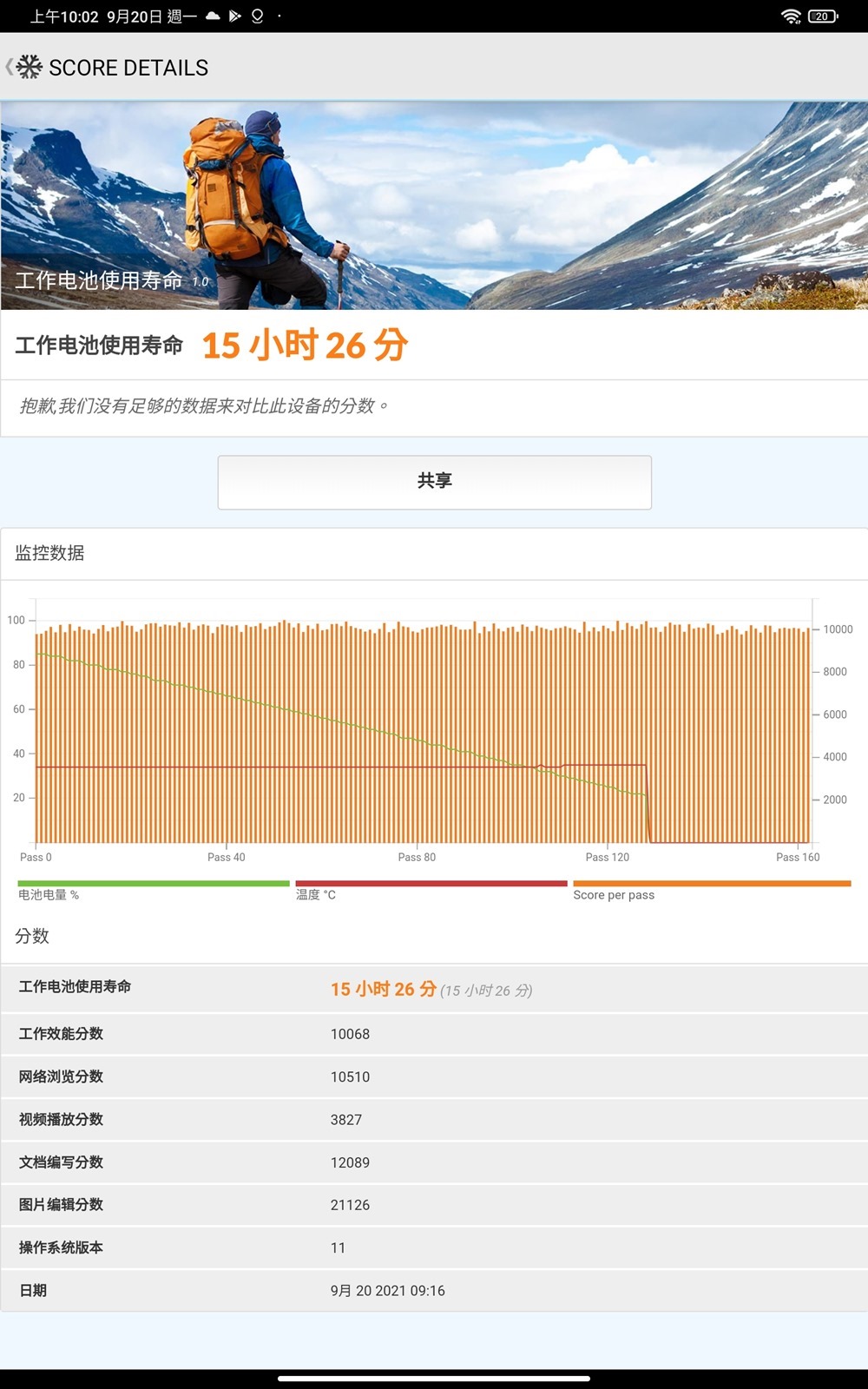Screen dimensions: 868x1389
Task: Tap the battery level indicator icon
Action: point(822,16)
